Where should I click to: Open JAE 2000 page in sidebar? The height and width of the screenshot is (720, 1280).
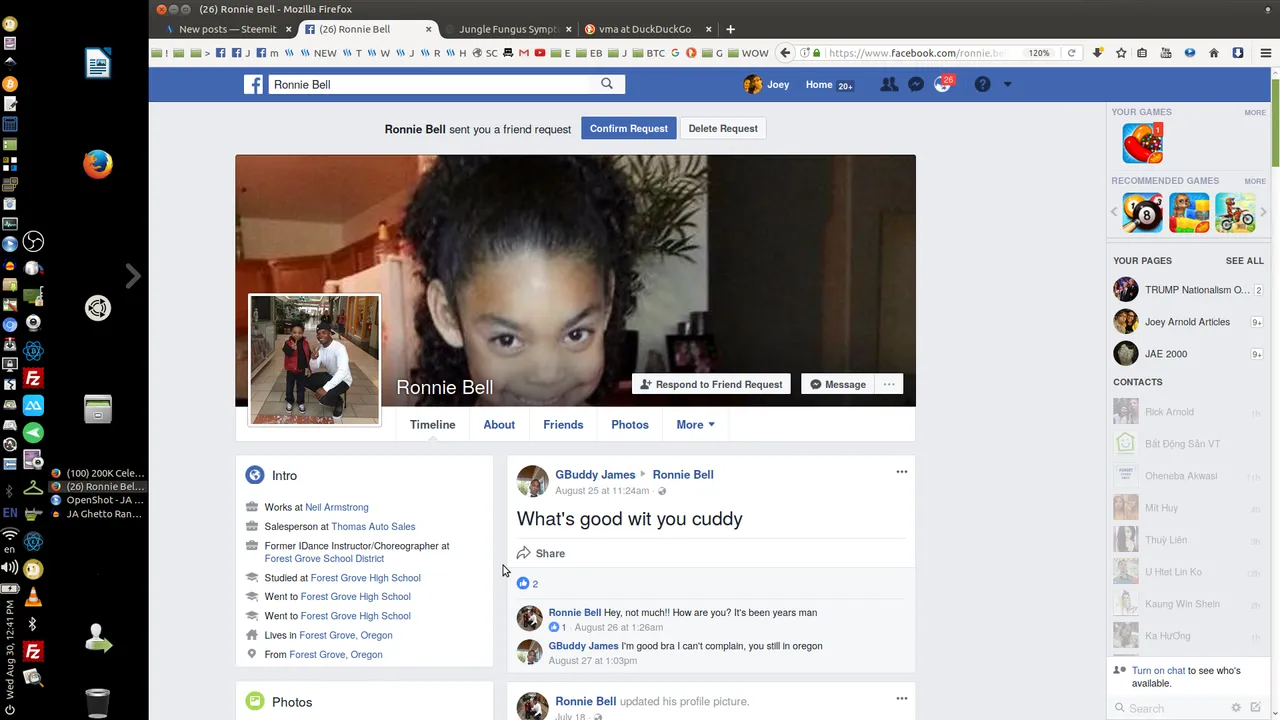(x=1188, y=354)
